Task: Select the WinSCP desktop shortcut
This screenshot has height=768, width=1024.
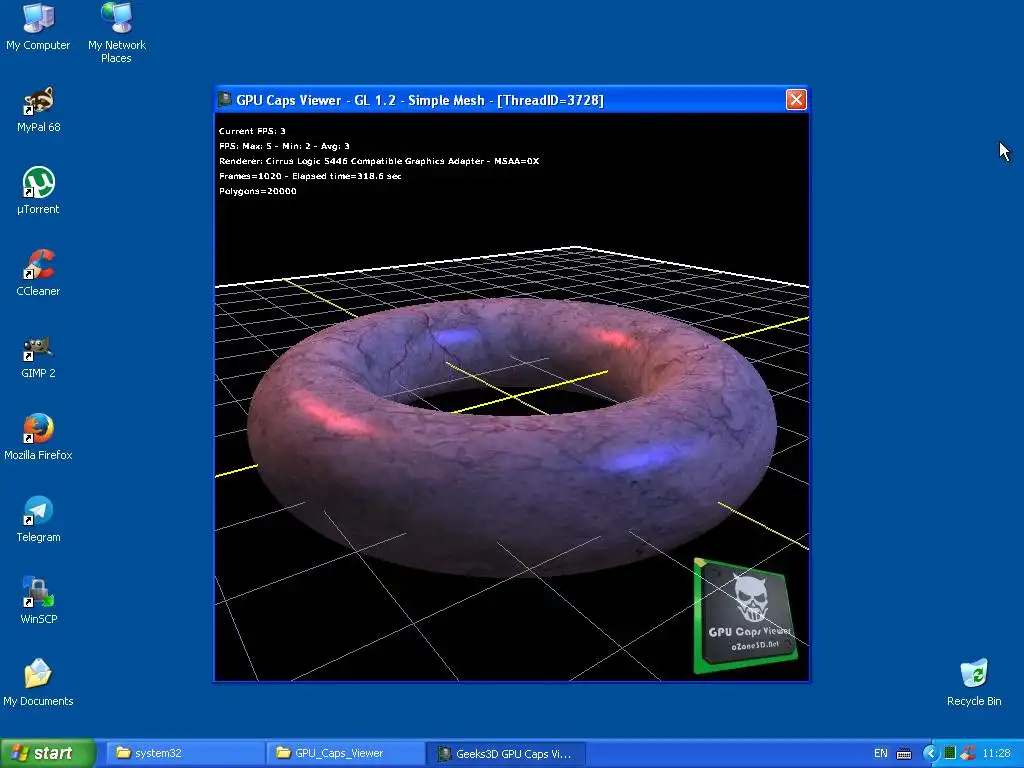Action: 38,600
